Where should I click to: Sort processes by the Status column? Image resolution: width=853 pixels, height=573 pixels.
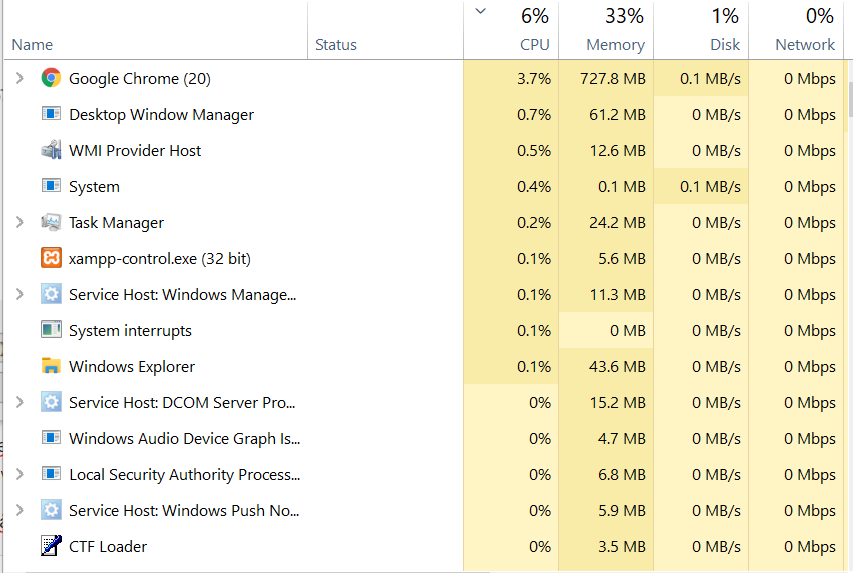click(336, 45)
